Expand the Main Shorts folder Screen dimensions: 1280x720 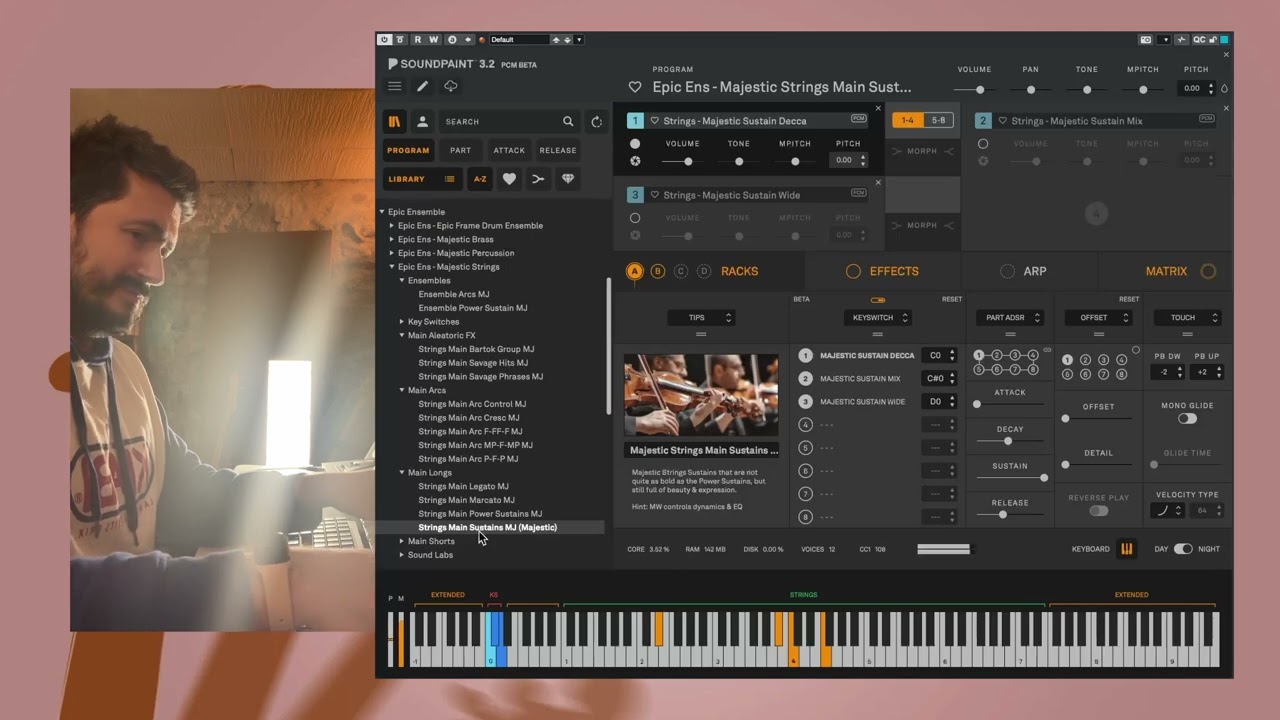(x=402, y=541)
